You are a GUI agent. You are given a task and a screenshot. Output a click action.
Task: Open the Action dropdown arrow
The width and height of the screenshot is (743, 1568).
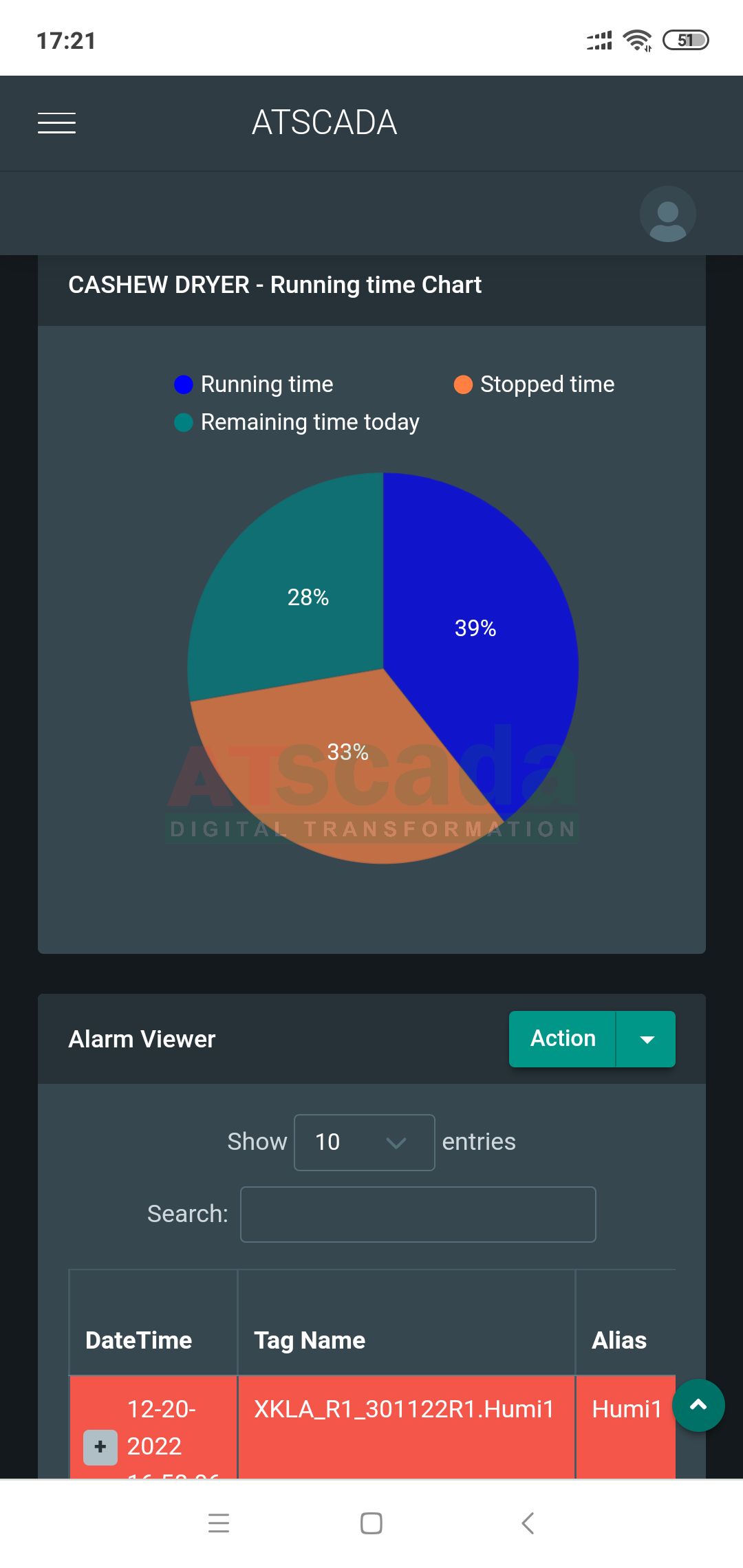click(647, 1039)
